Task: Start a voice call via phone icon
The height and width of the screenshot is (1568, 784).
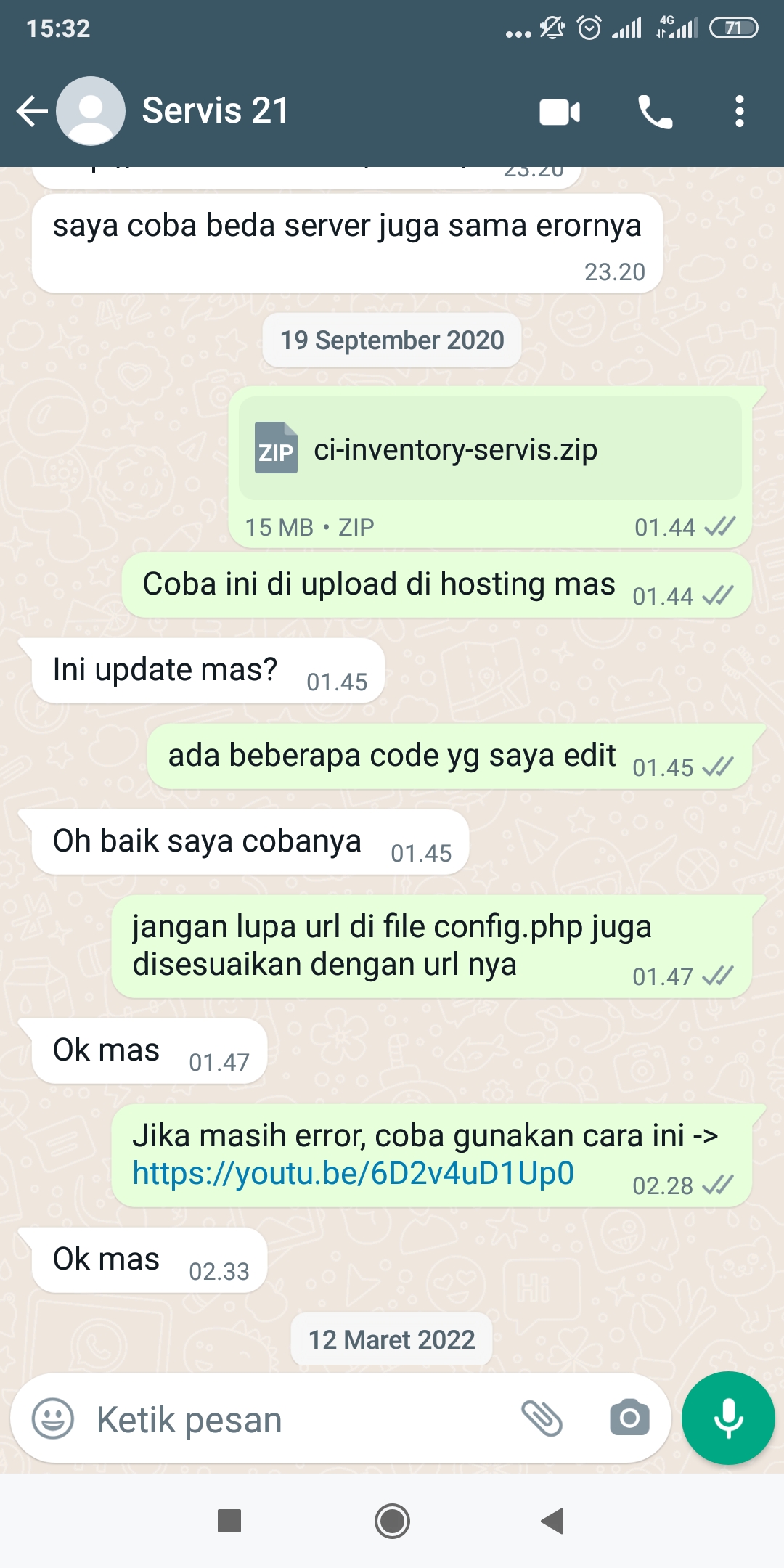Action: coord(655,112)
